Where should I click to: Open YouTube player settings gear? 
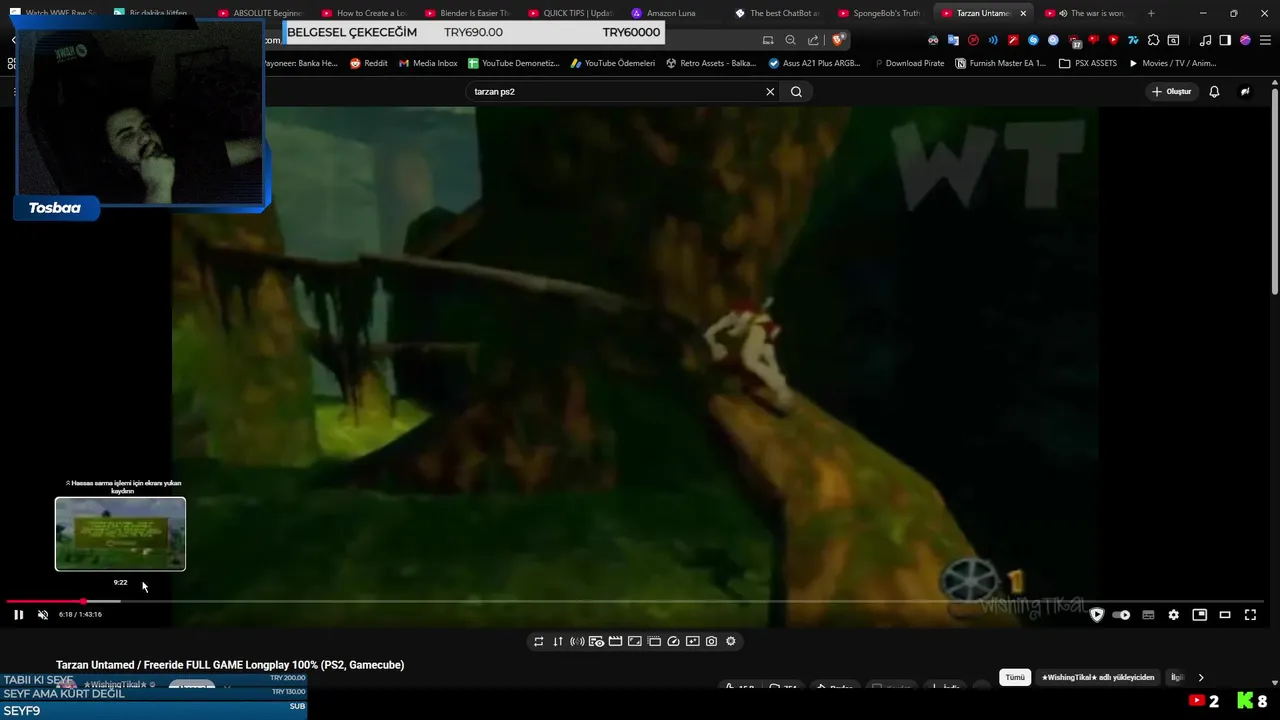pyautogui.click(x=1173, y=615)
